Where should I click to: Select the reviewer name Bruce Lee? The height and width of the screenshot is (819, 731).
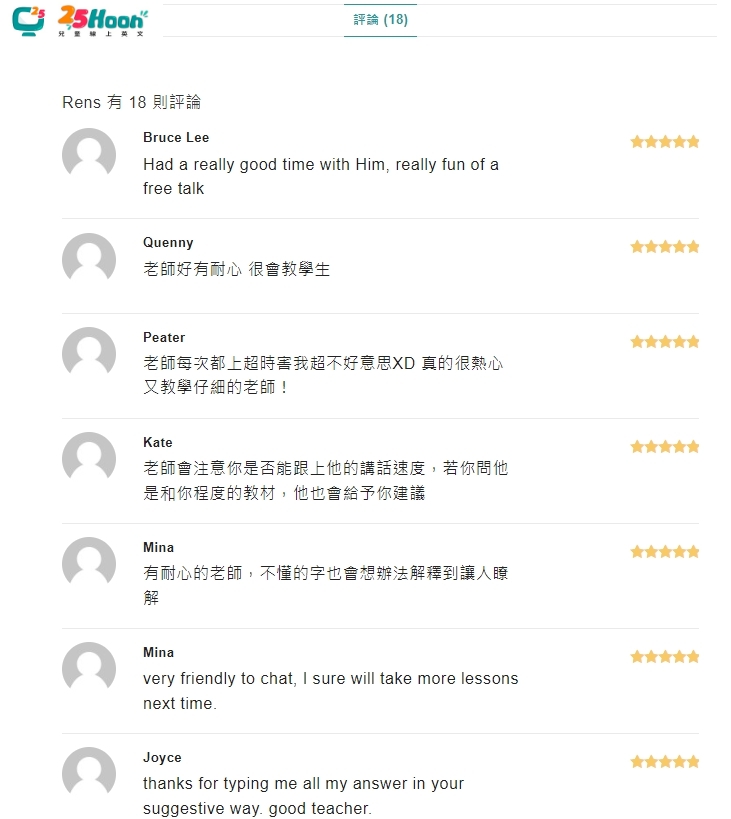coord(176,137)
